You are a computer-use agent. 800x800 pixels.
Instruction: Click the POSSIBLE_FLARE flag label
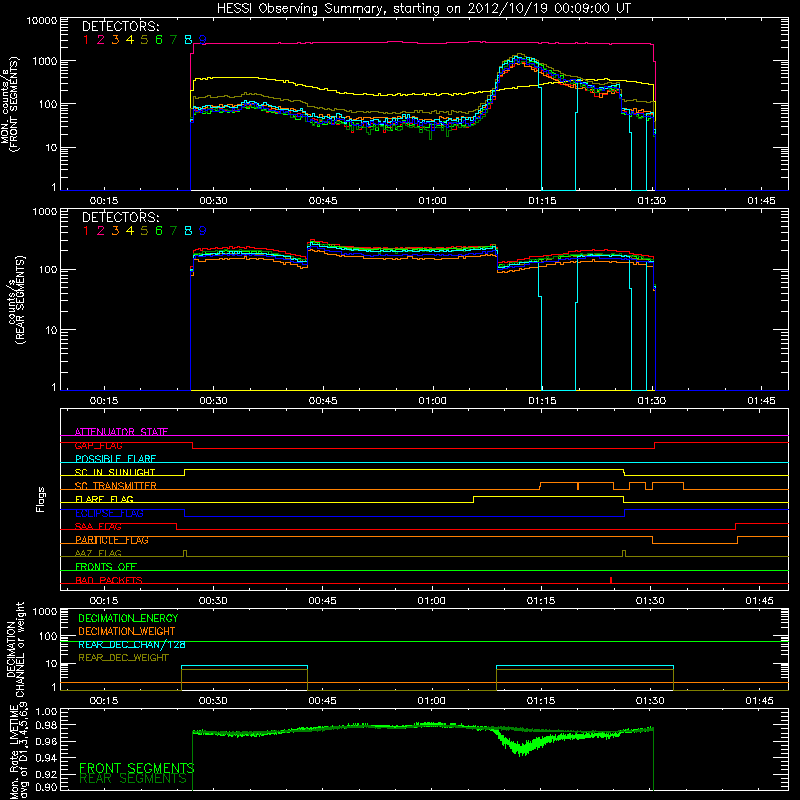coord(115,459)
